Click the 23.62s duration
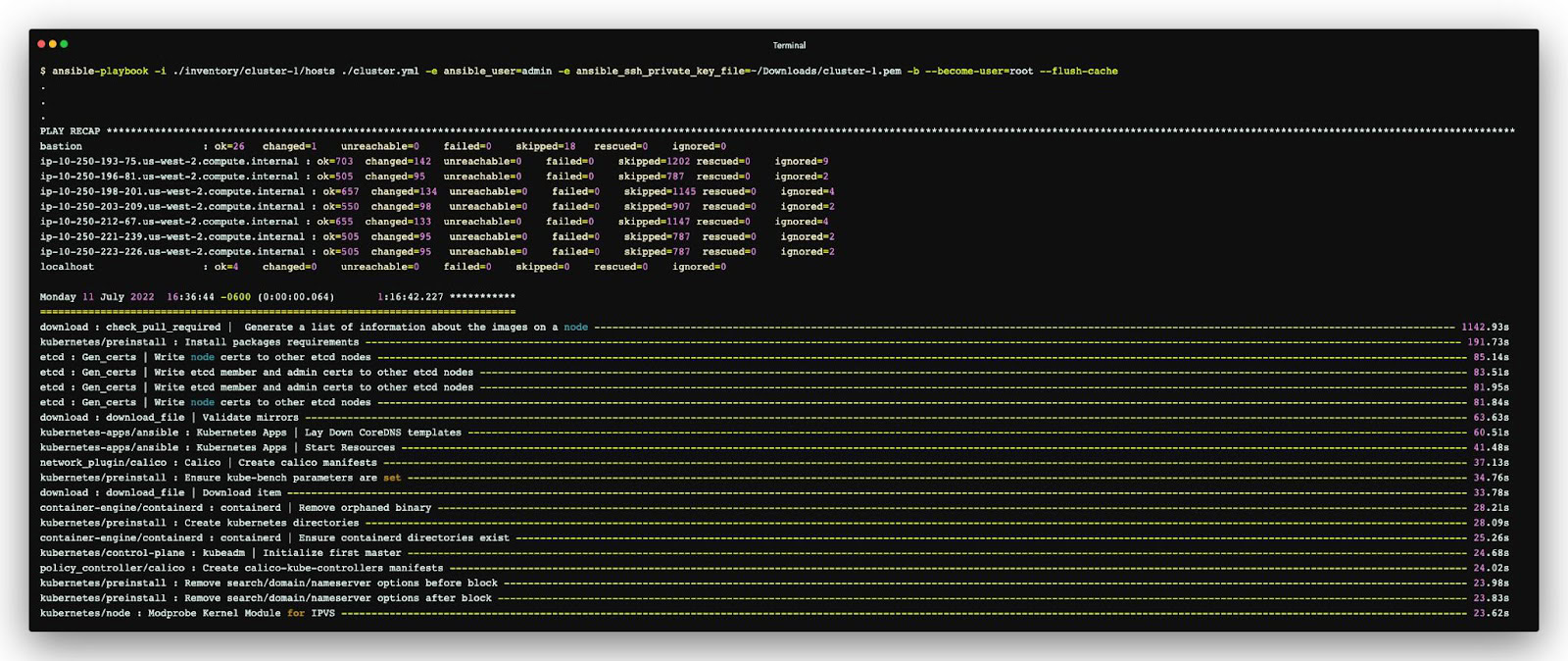Screen dimensions: 1568x661 click(1491, 613)
